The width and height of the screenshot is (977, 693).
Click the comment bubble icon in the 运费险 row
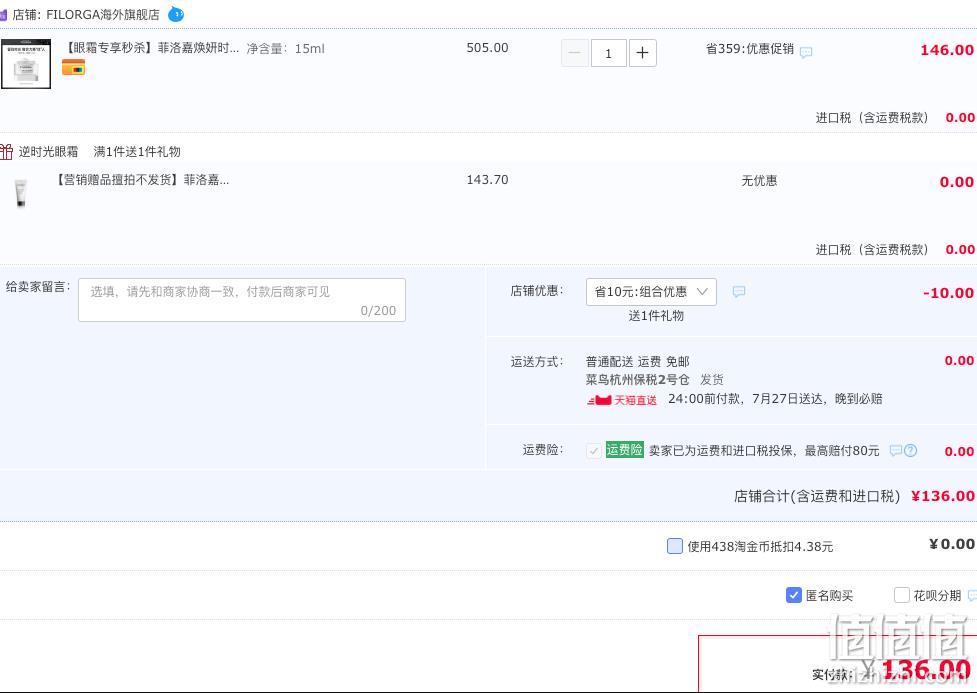tap(895, 450)
